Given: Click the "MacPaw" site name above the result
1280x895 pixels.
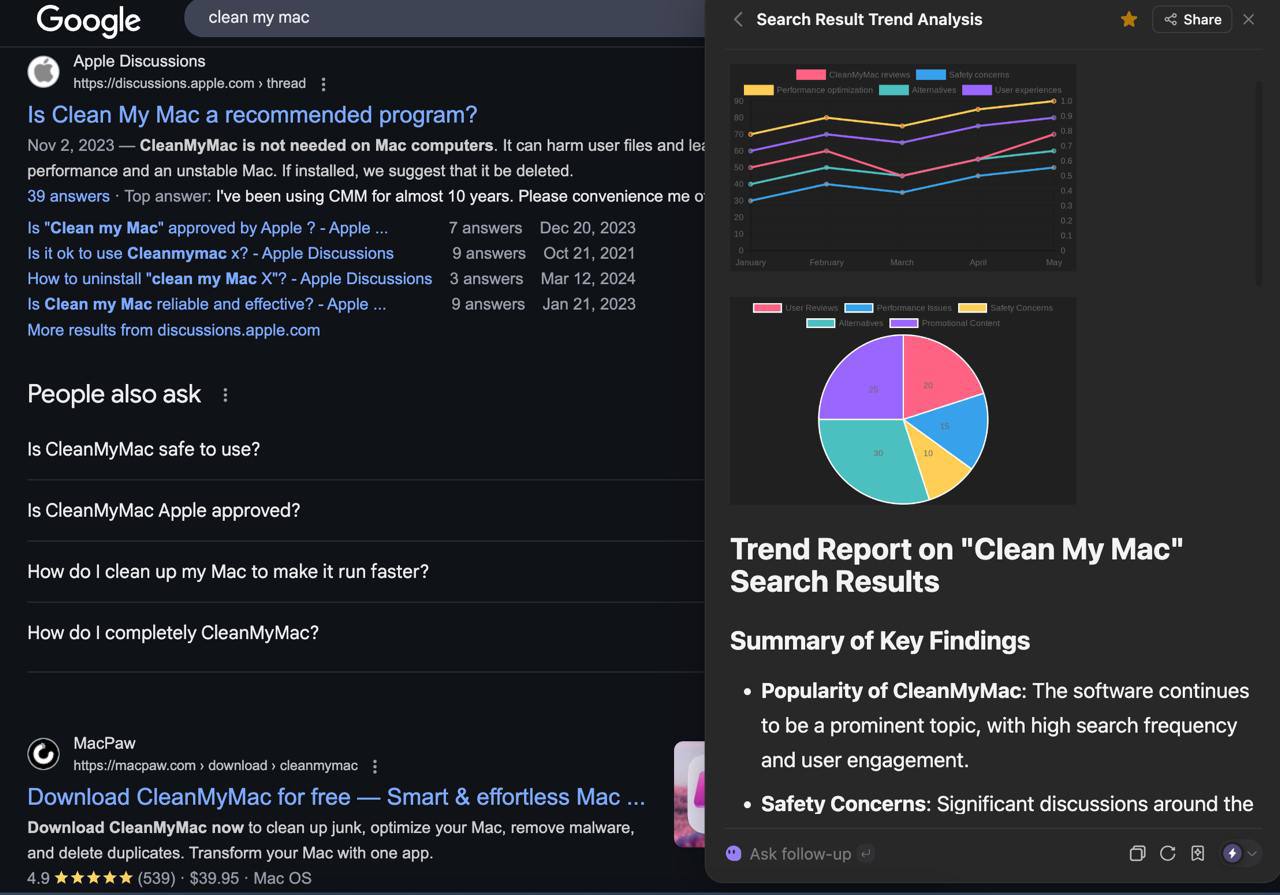Looking at the screenshot, I should pos(104,743).
